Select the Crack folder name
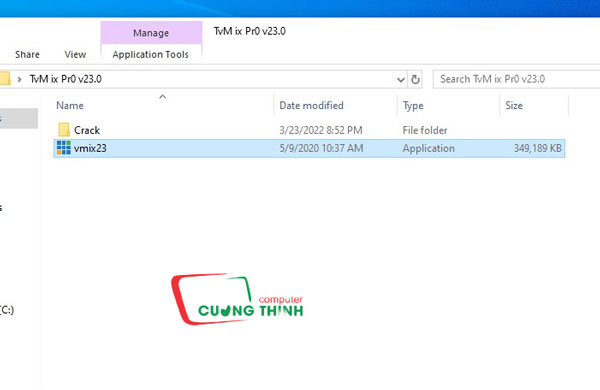Viewport: 600px width, 390px height. 87,130
